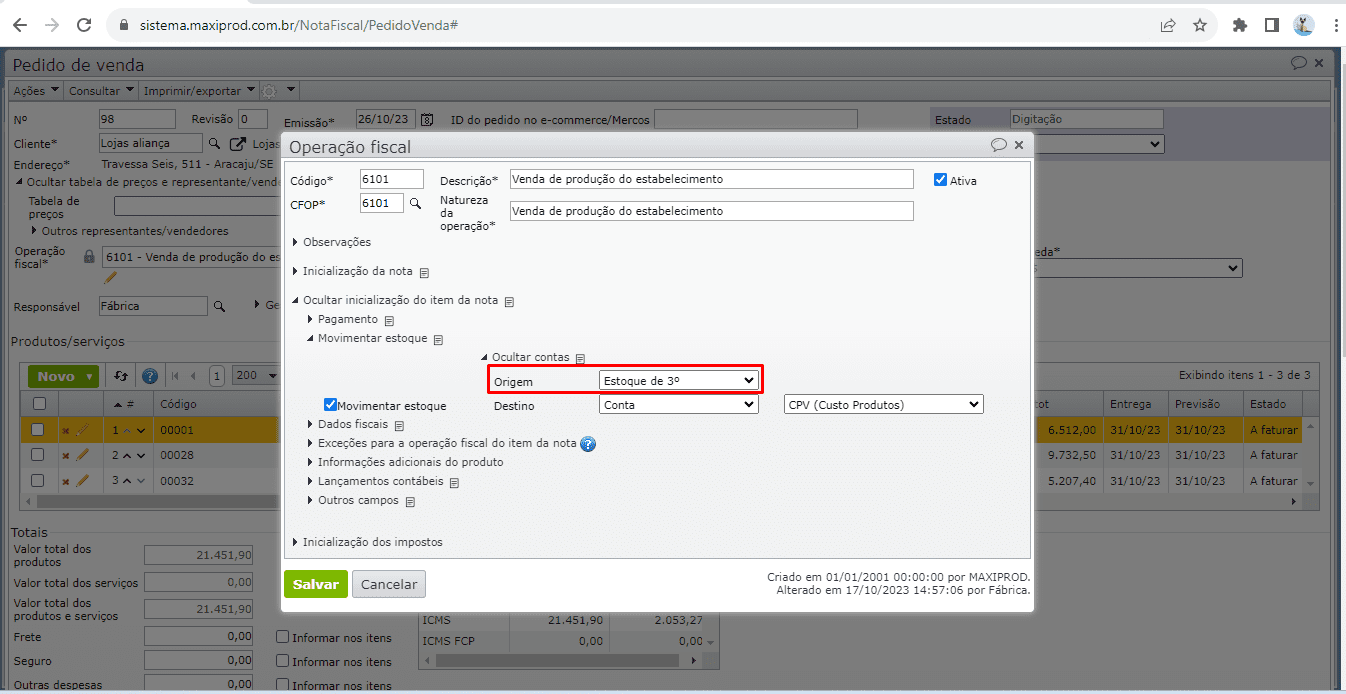Move item 00032 up with arrow

pos(128,481)
